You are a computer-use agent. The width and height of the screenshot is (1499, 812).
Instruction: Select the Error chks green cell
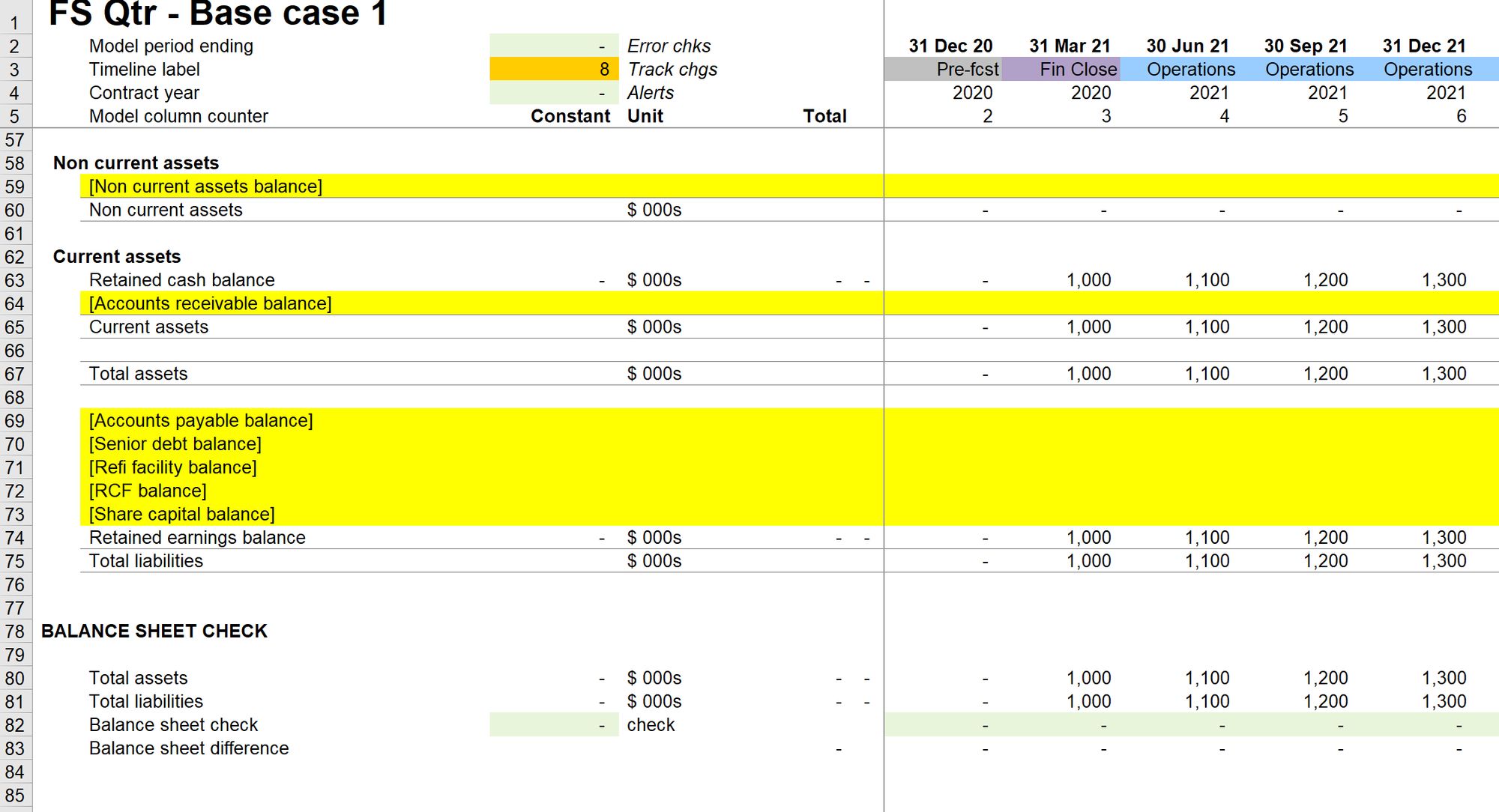pos(553,46)
